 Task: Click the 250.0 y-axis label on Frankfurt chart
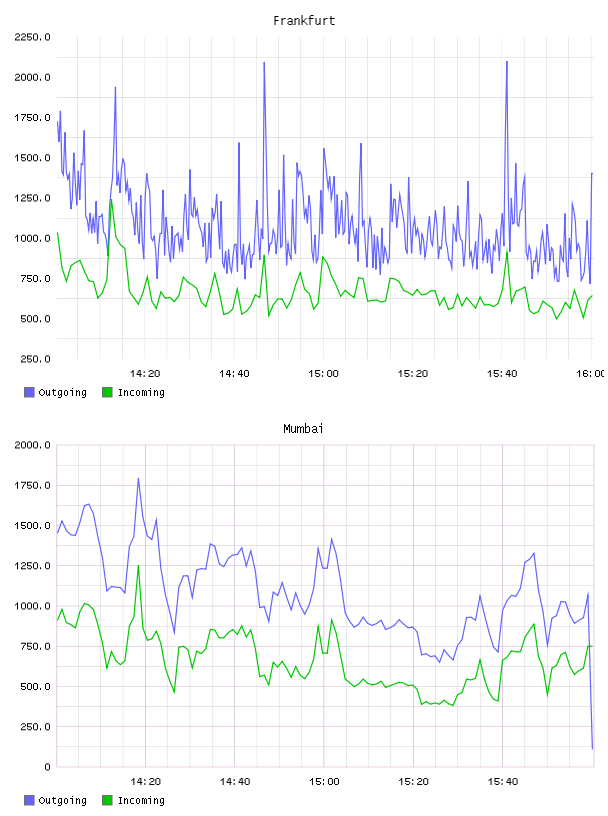35,359
